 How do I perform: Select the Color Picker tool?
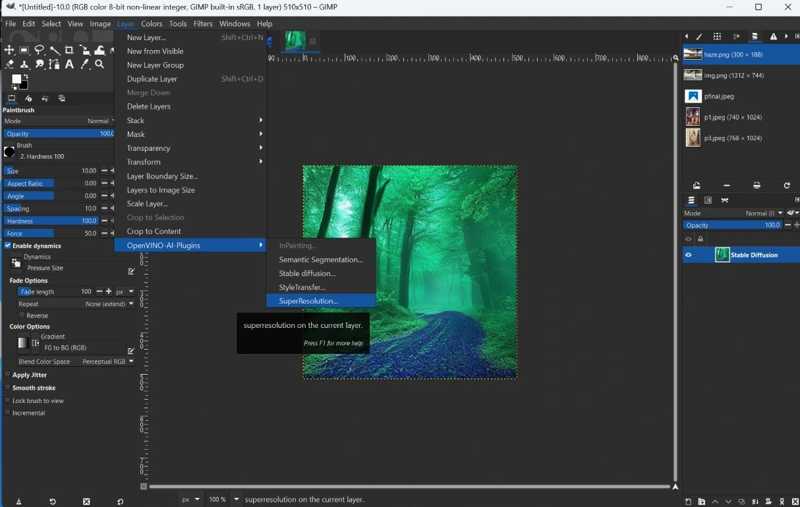click(85, 64)
